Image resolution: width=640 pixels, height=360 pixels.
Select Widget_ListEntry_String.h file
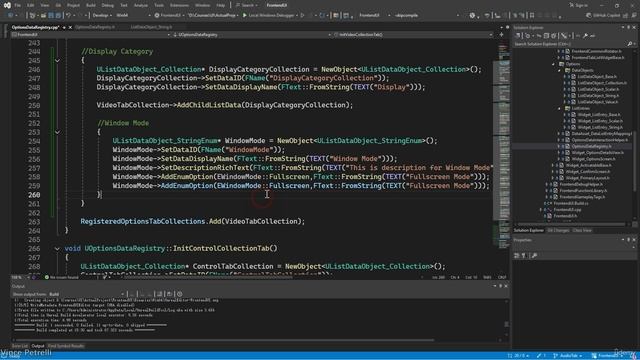tap(600, 127)
